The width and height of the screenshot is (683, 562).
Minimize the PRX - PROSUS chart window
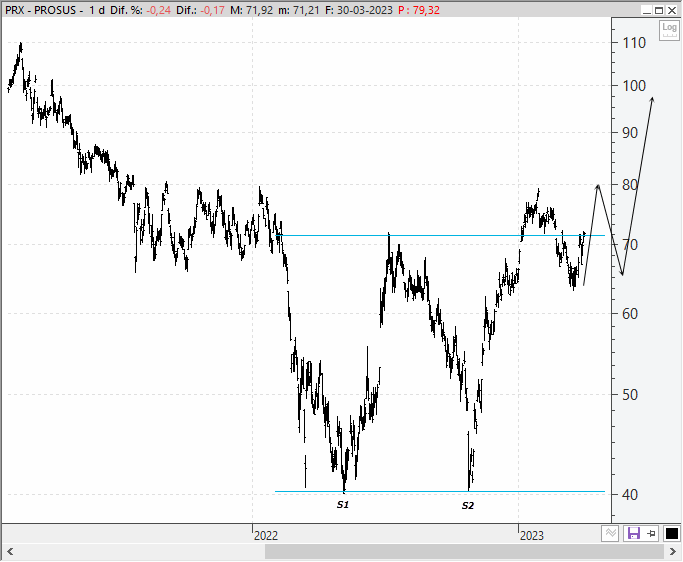(x=647, y=10)
